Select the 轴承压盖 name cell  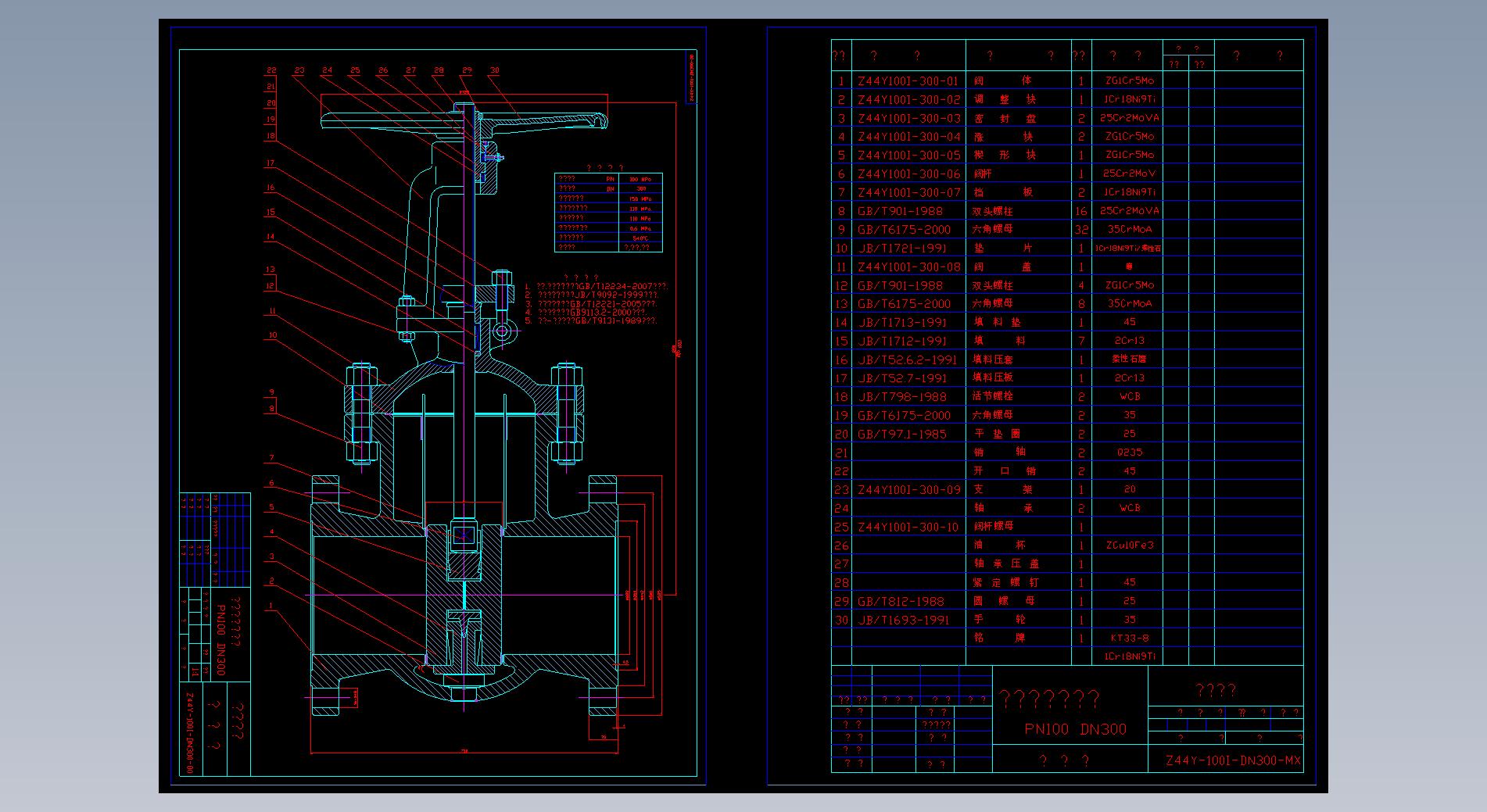pos(1006,563)
